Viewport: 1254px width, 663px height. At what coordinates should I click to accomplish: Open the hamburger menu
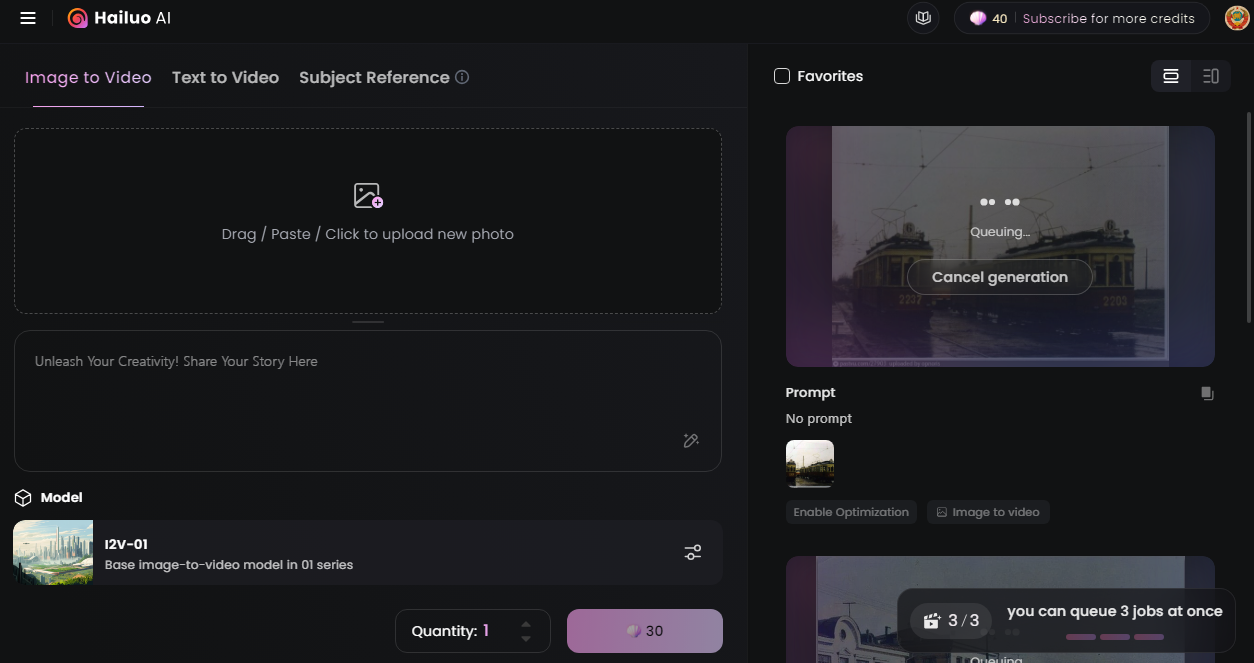coord(28,18)
